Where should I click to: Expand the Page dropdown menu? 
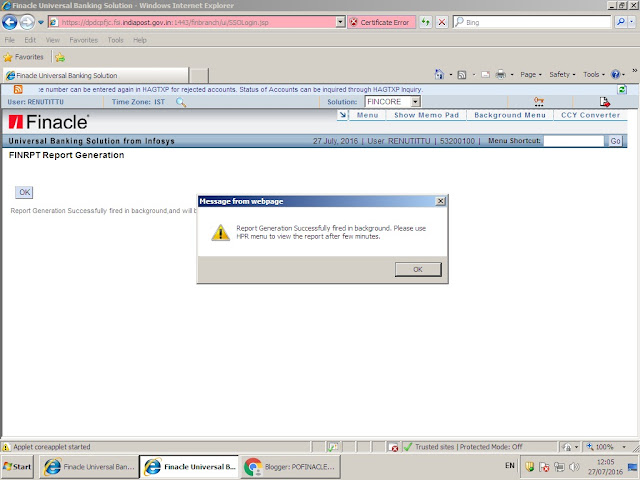point(531,75)
